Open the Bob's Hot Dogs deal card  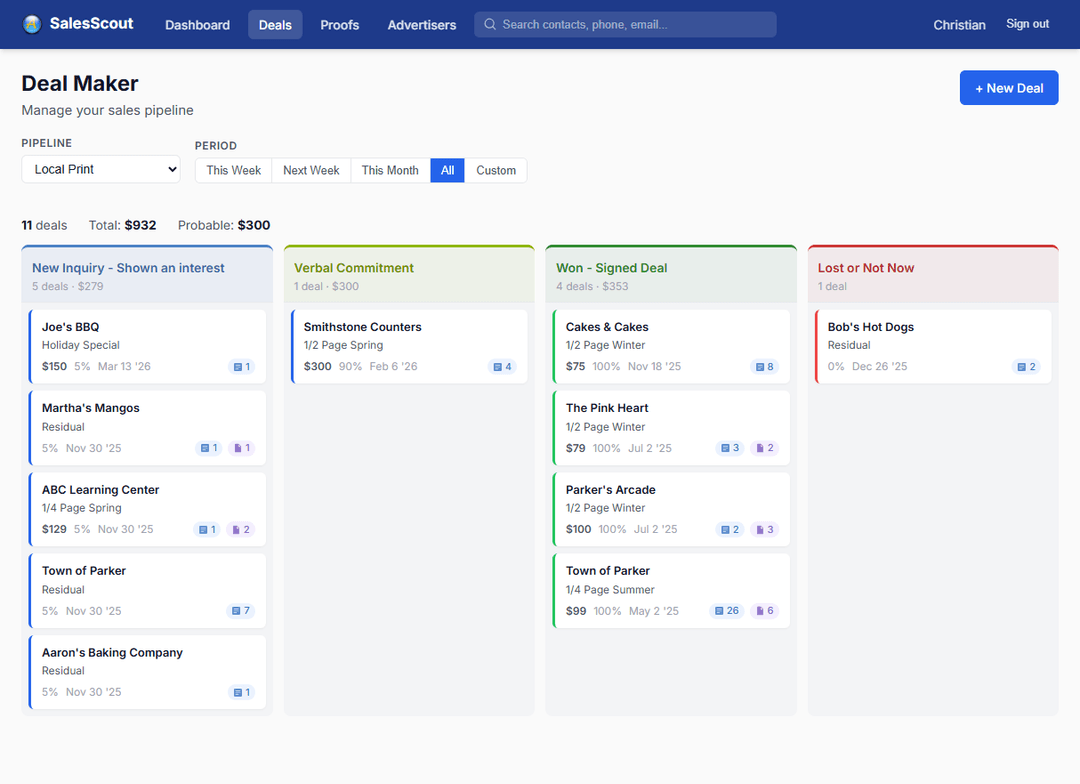pos(933,347)
